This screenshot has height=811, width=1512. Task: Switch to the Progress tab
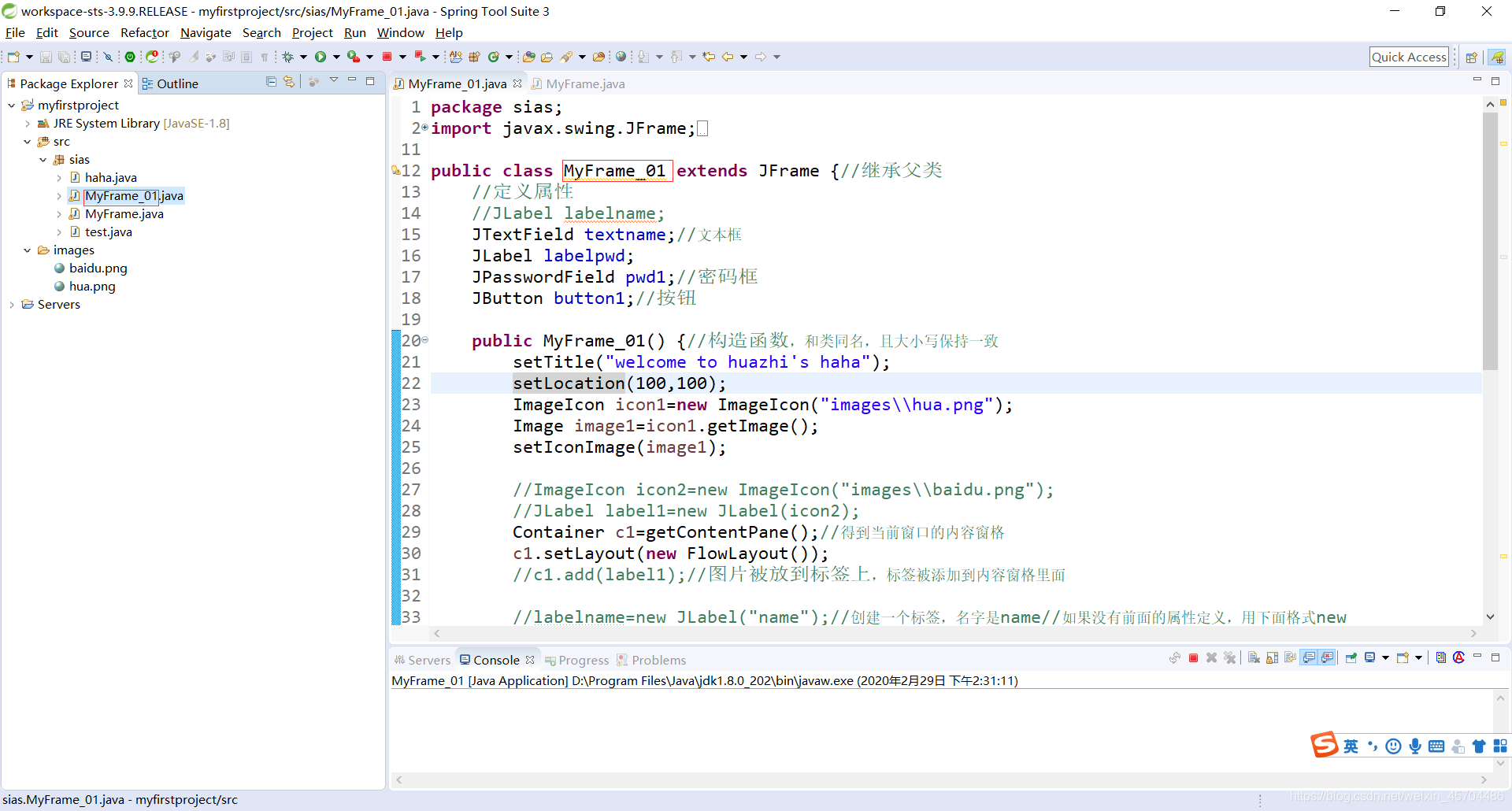[576, 660]
